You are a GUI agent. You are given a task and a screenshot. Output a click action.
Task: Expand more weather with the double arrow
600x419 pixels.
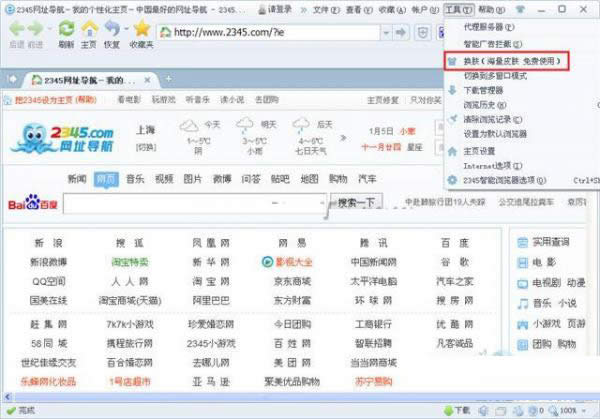[x=343, y=138]
